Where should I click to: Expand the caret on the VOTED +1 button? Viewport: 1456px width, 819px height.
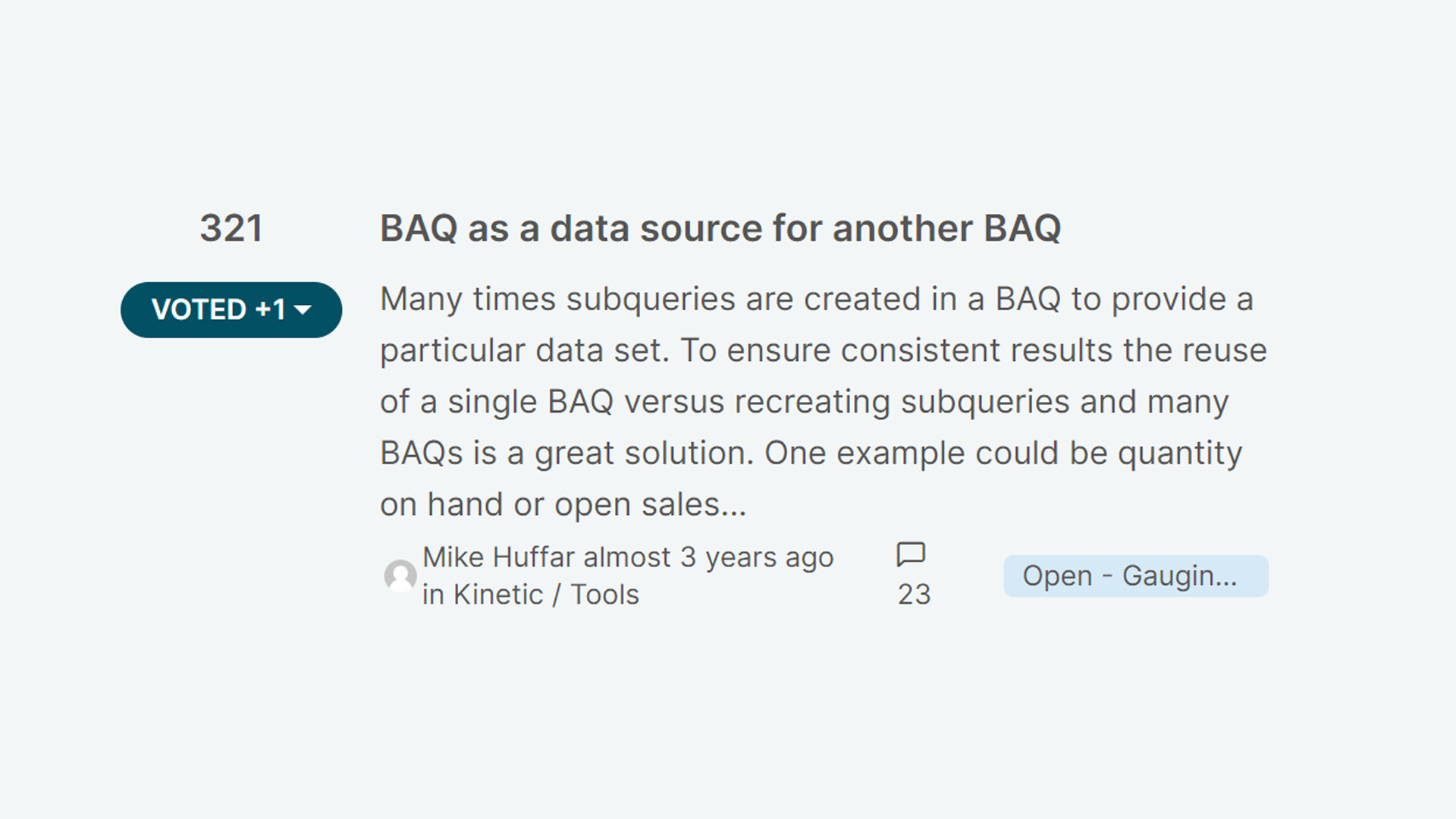click(x=303, y=309)
